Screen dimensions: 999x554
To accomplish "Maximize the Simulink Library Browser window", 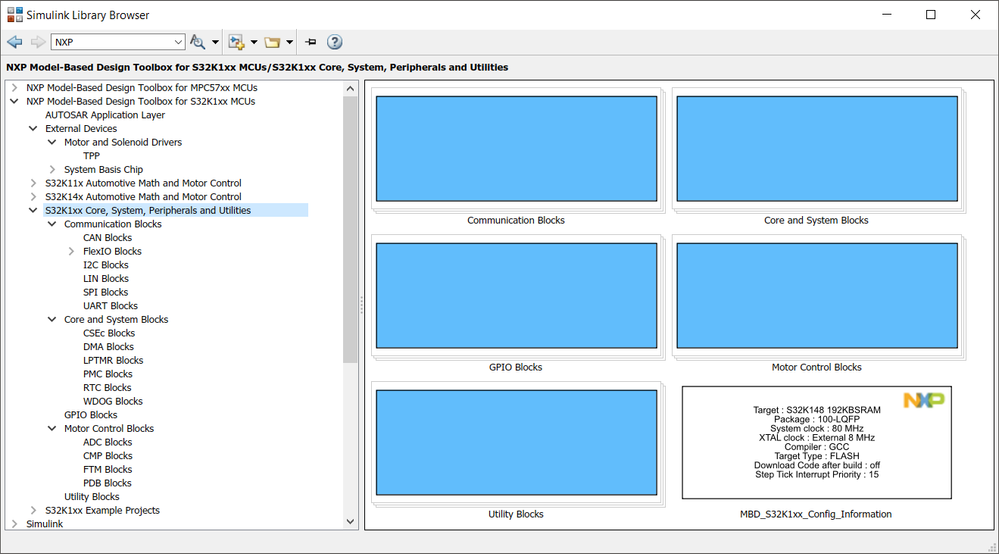I will pos(931,15).
